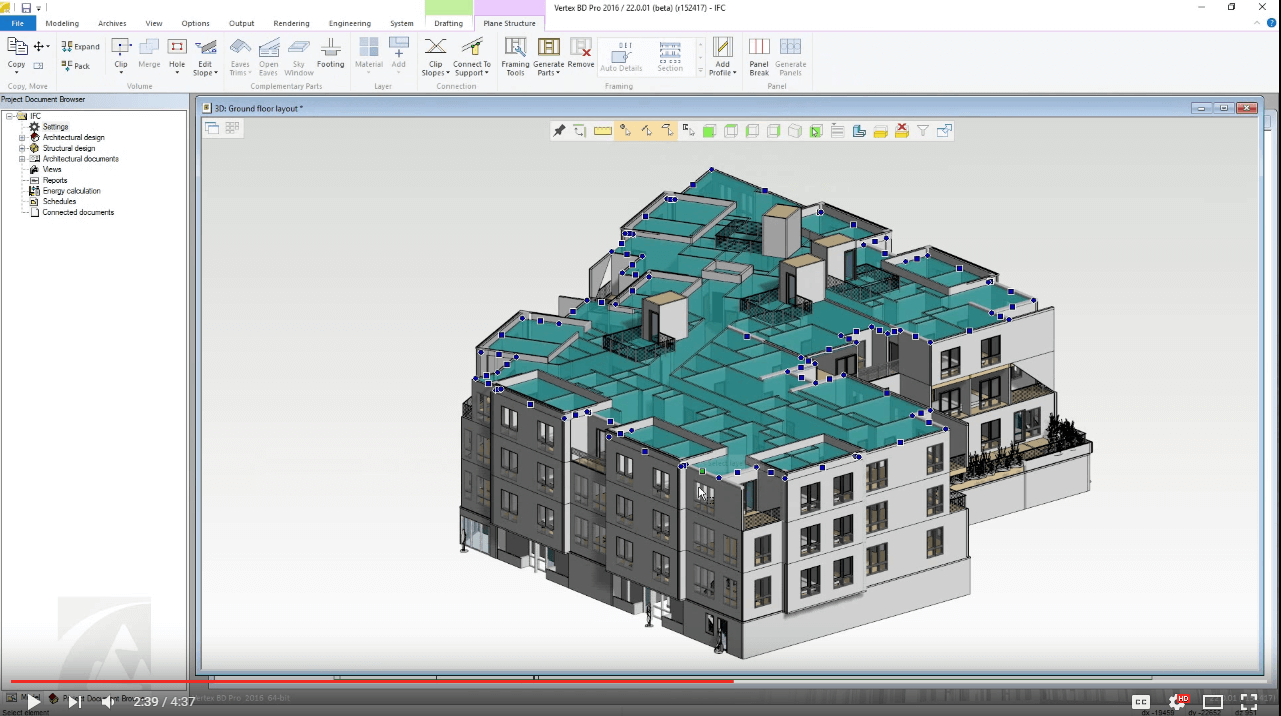
Task: Click the pop-out window icon in the floating toolbar
Action: 944,131
